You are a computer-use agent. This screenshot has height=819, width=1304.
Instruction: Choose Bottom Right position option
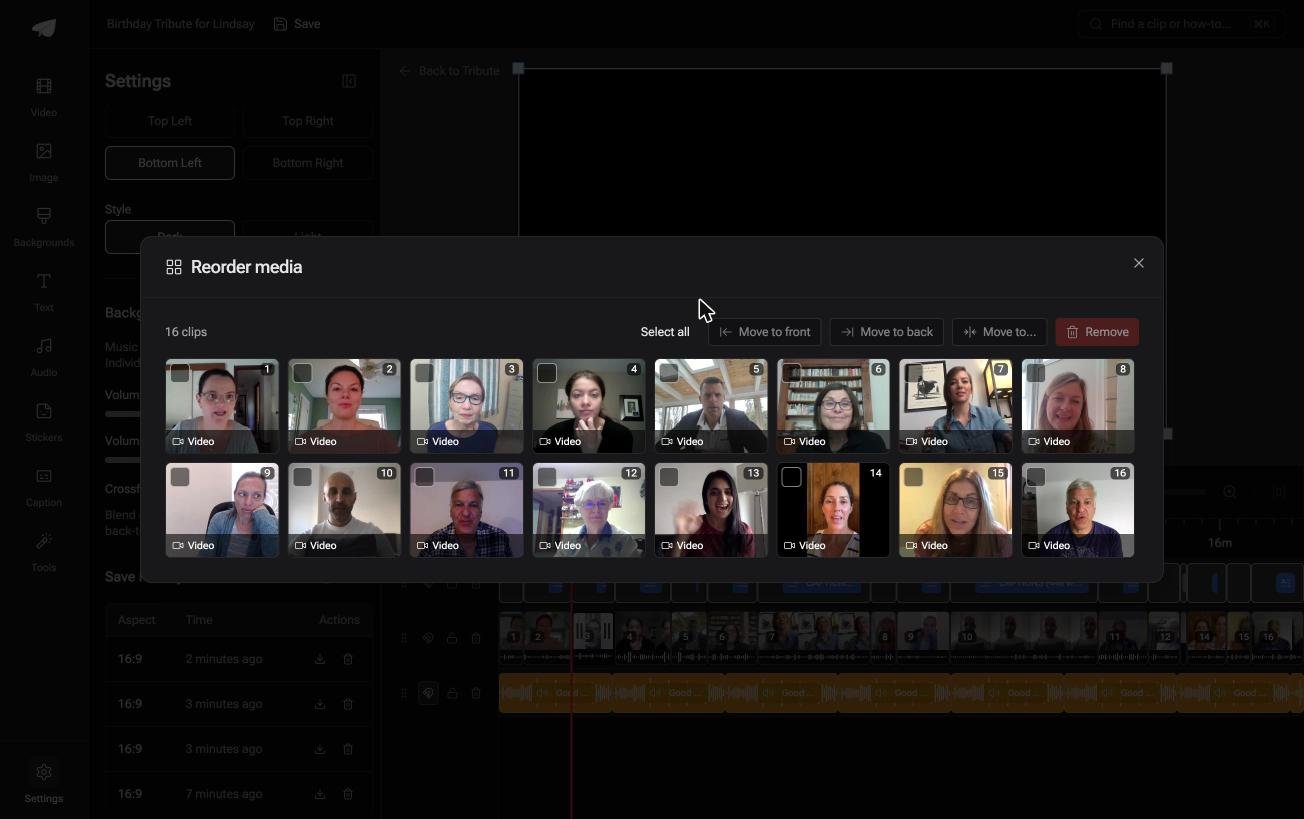tap(308, 163)
